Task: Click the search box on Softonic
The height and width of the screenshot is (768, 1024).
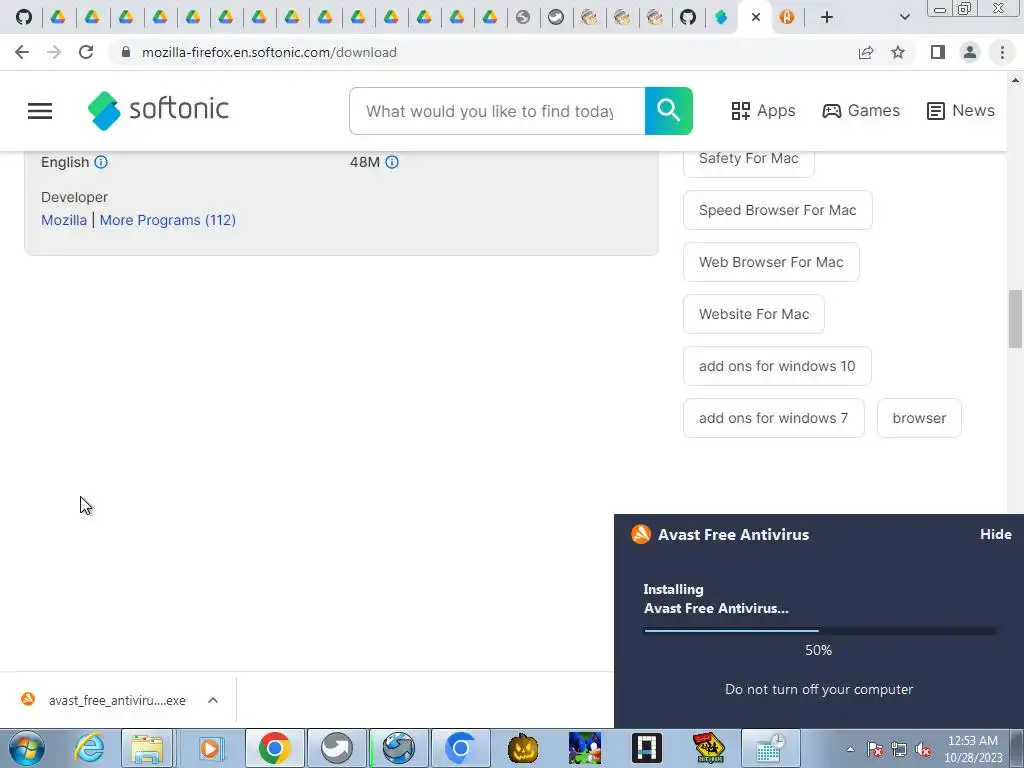Action: pyautogui.click(x=497, y=111)
